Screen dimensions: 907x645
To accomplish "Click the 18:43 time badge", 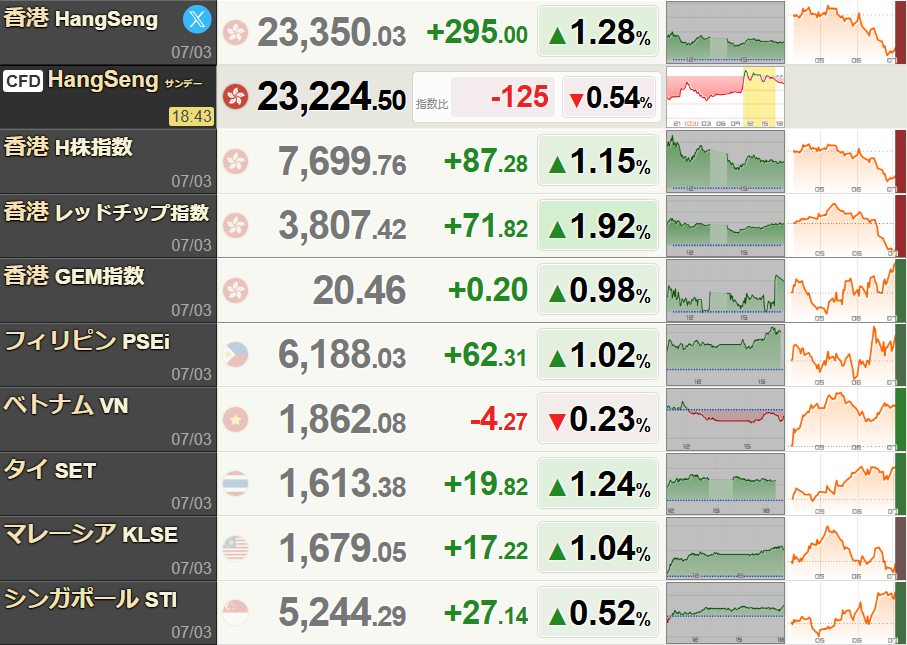I will 191,116.
